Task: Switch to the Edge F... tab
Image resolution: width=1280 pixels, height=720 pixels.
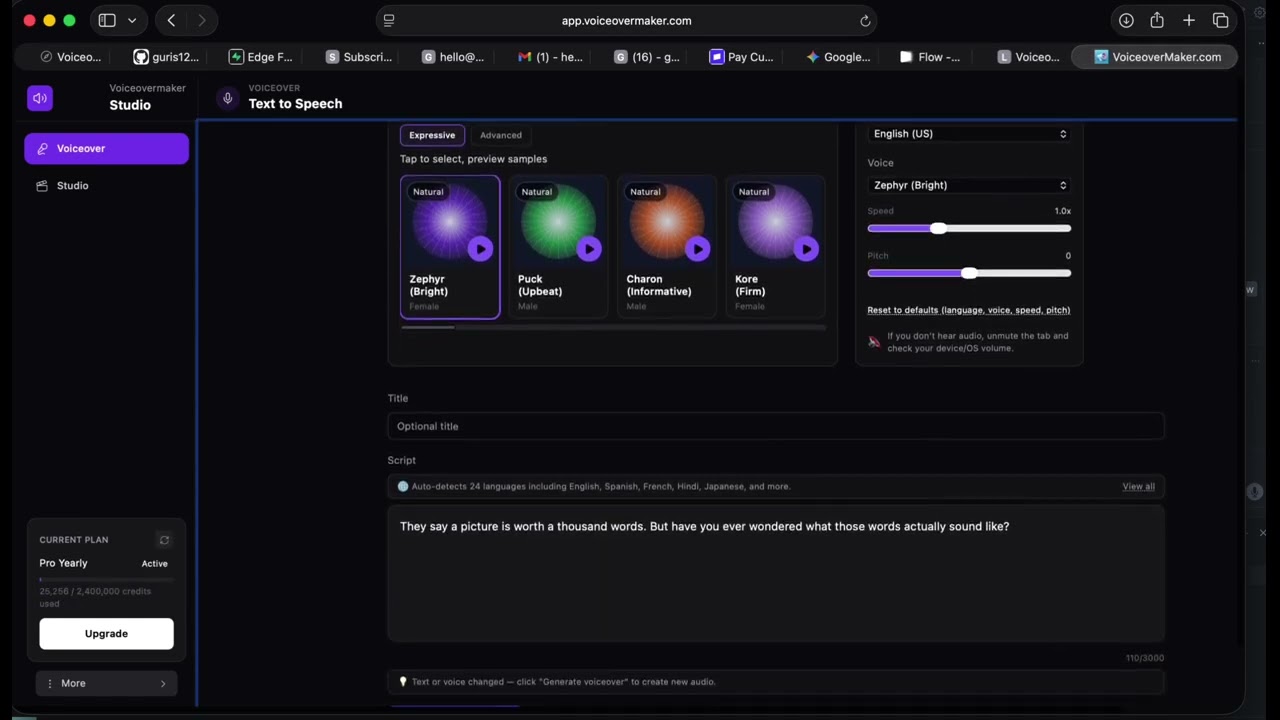Action: [262, 57]
